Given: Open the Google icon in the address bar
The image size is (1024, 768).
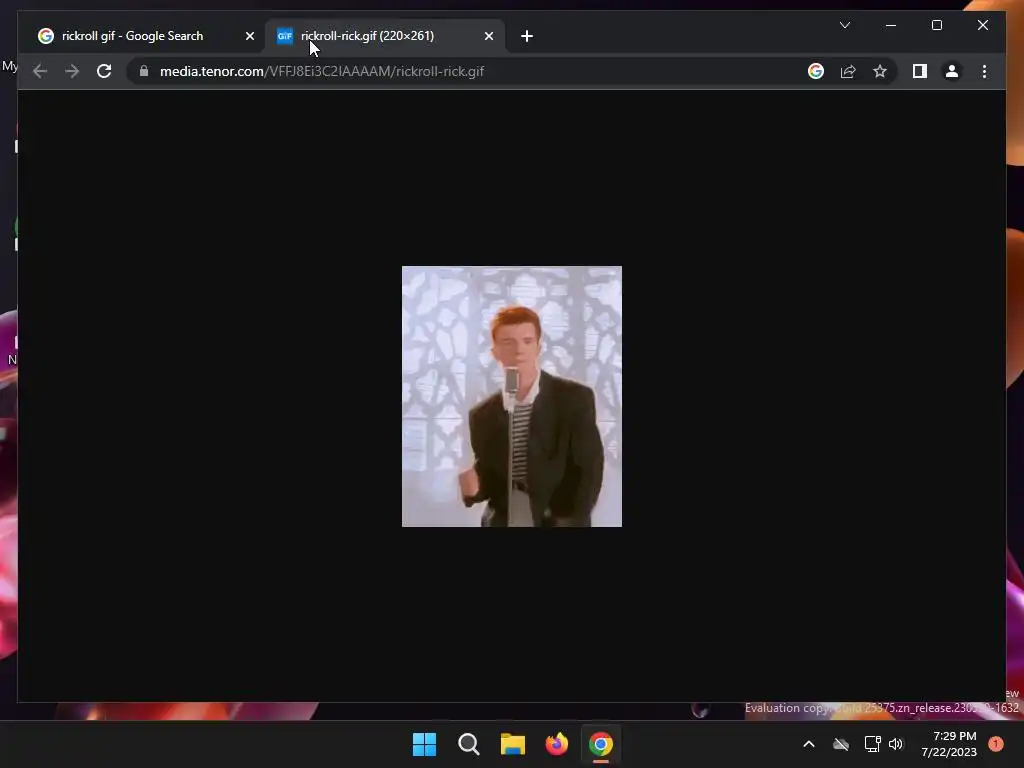Looking at the screenshot, I should click(816, 71).
